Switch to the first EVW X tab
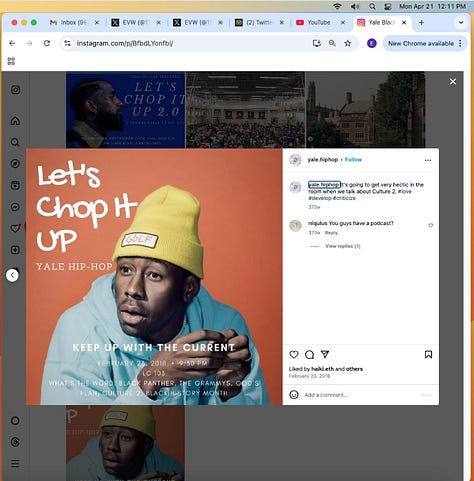 click(136, 23)
